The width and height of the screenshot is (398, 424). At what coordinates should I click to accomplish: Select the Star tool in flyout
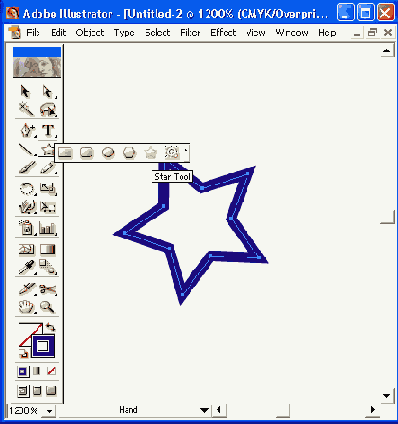click(x=150, y=153)
